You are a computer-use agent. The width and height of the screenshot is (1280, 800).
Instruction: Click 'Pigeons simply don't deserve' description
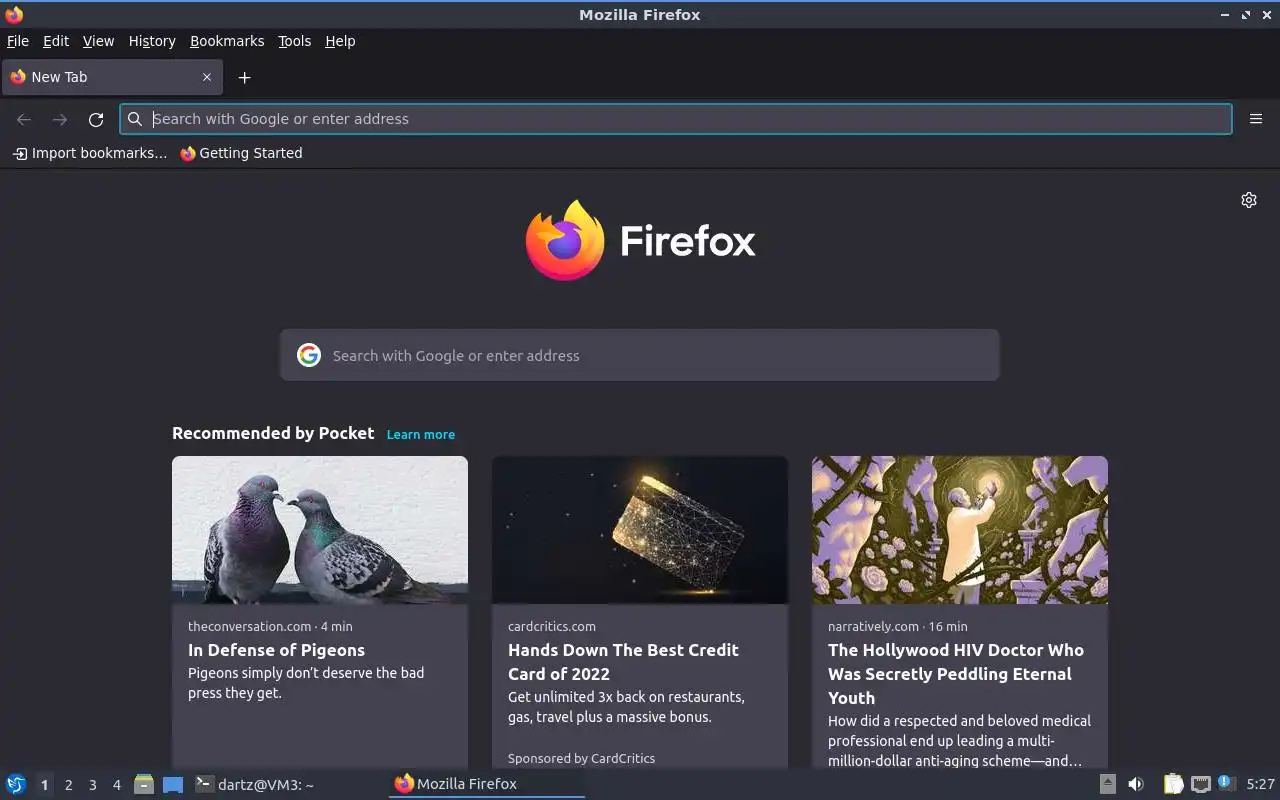(x=306, y=683)
